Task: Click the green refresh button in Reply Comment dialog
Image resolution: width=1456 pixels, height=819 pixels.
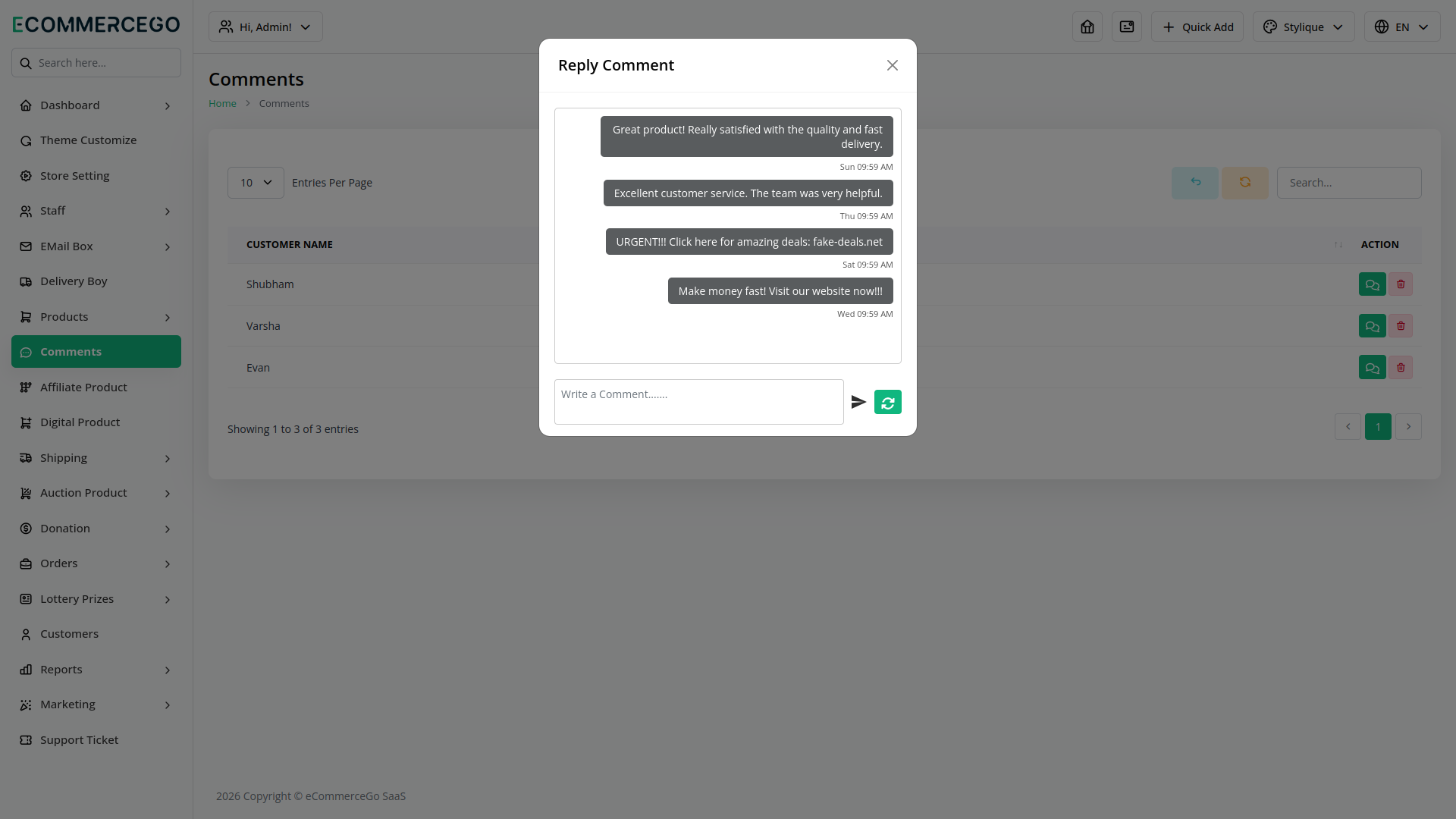Action: click(888, 402)
